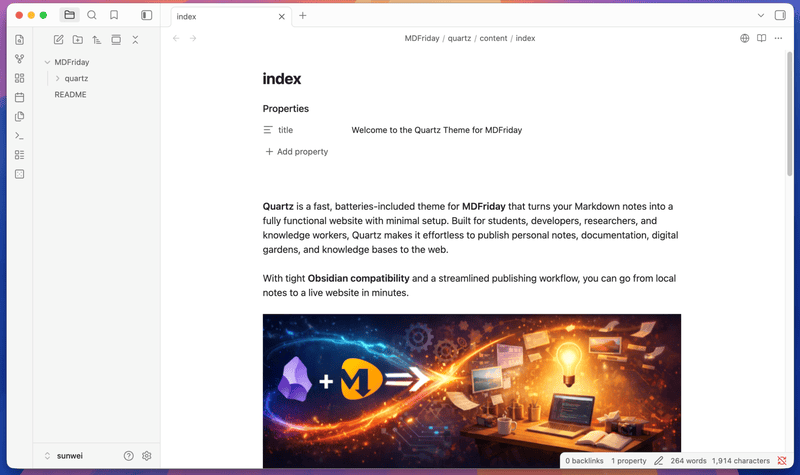
Task: Click MDFriday in breadcrumb path
Action: click(422, 38)
